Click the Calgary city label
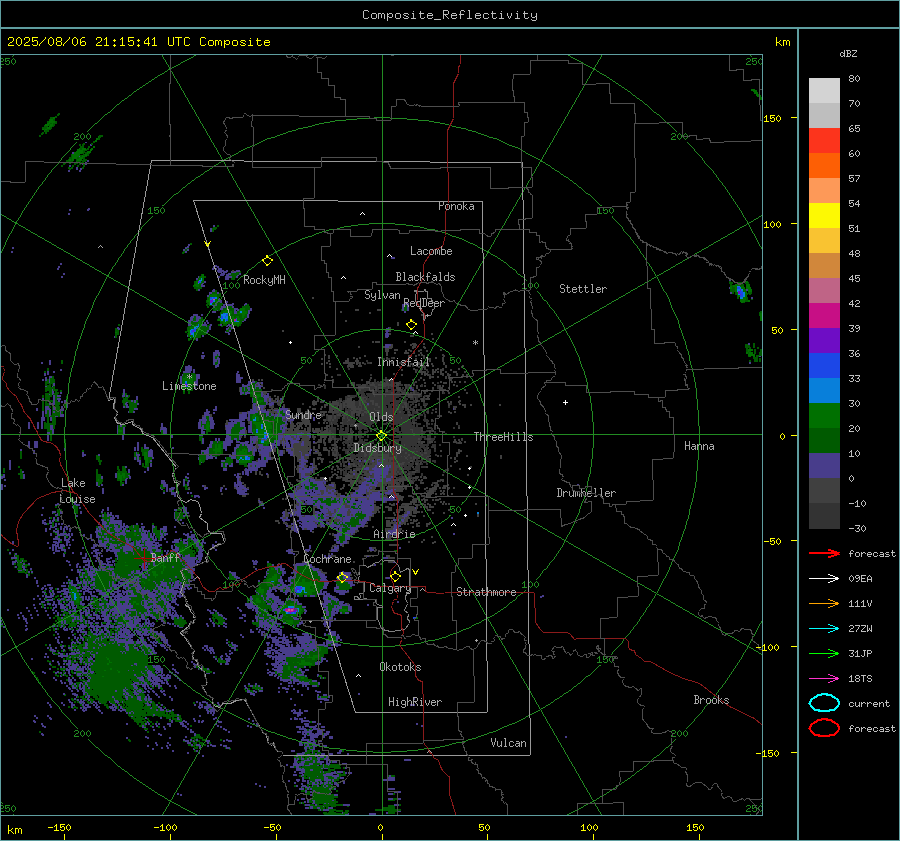This screenshot has width=900, height=841. coord(390,588)
